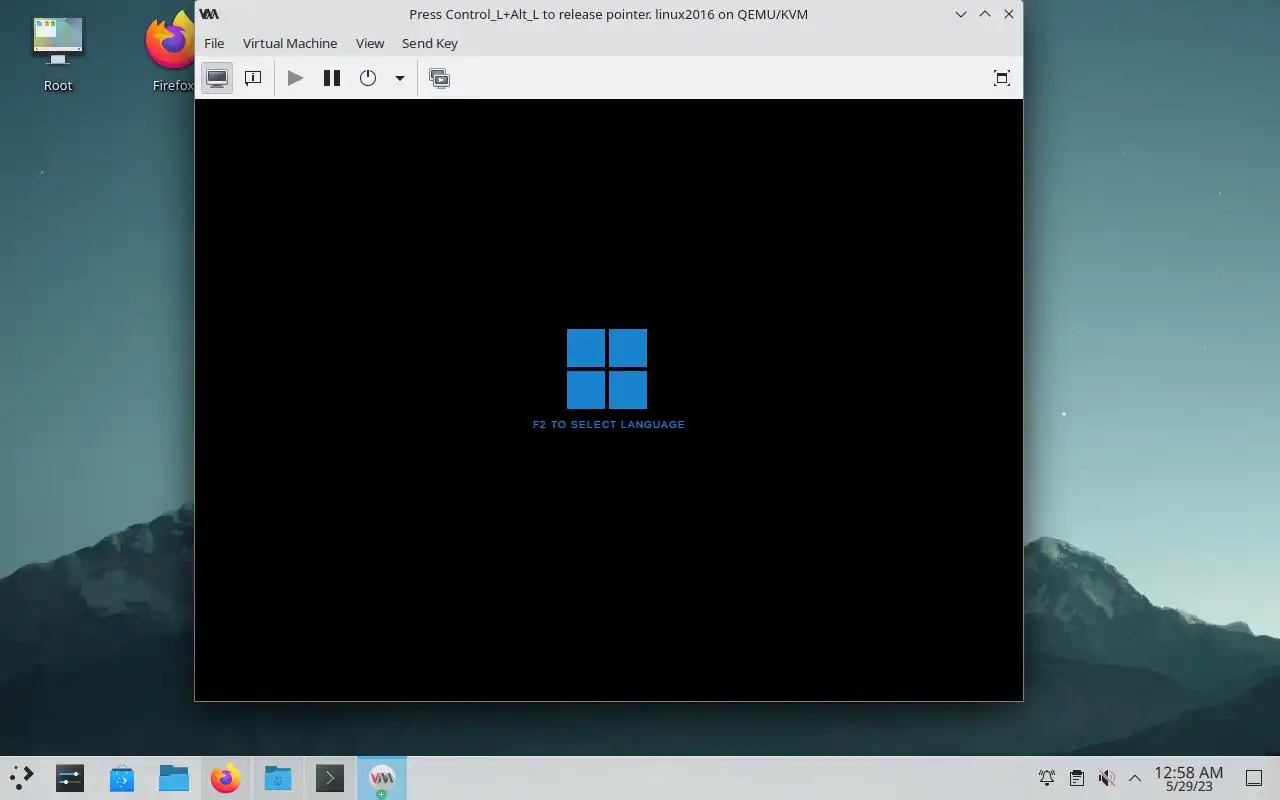
Task: Open the Send Key menu
Action: pos(430,43)
